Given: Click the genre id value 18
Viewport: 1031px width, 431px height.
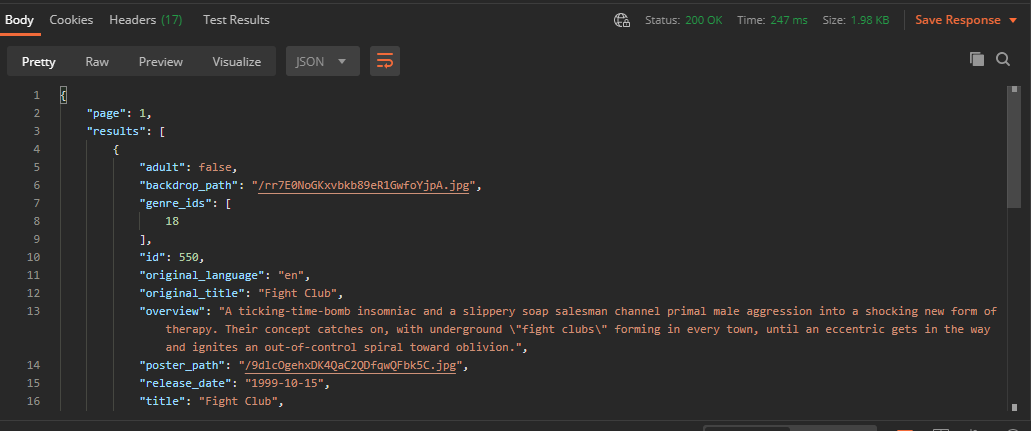Looking at the screenshot, I should pyautogui.click(x=172, y=221).
